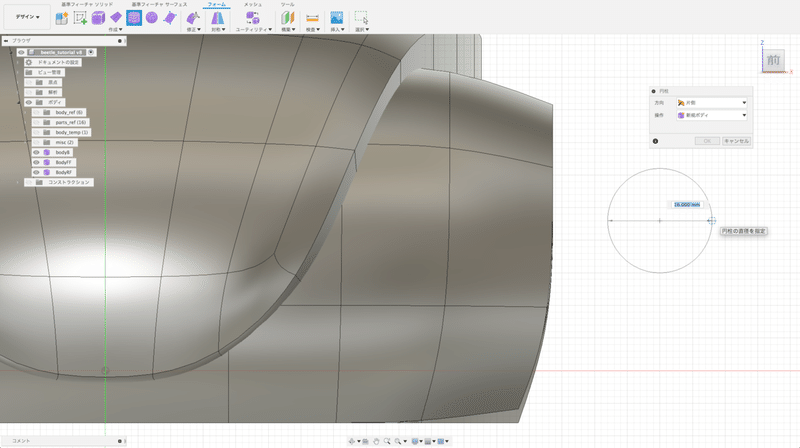Open the 操作 operation dropdown
Viewport: 800px width, 448px height.
pos(713,115)
